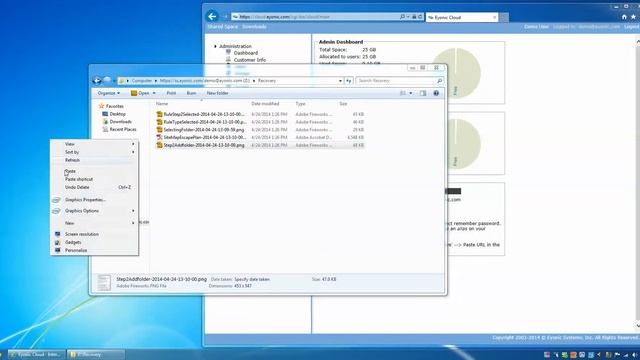Sort files by the Name column header
The width and height of the screenshot is (640, 360).
click(x=162, y=104)
